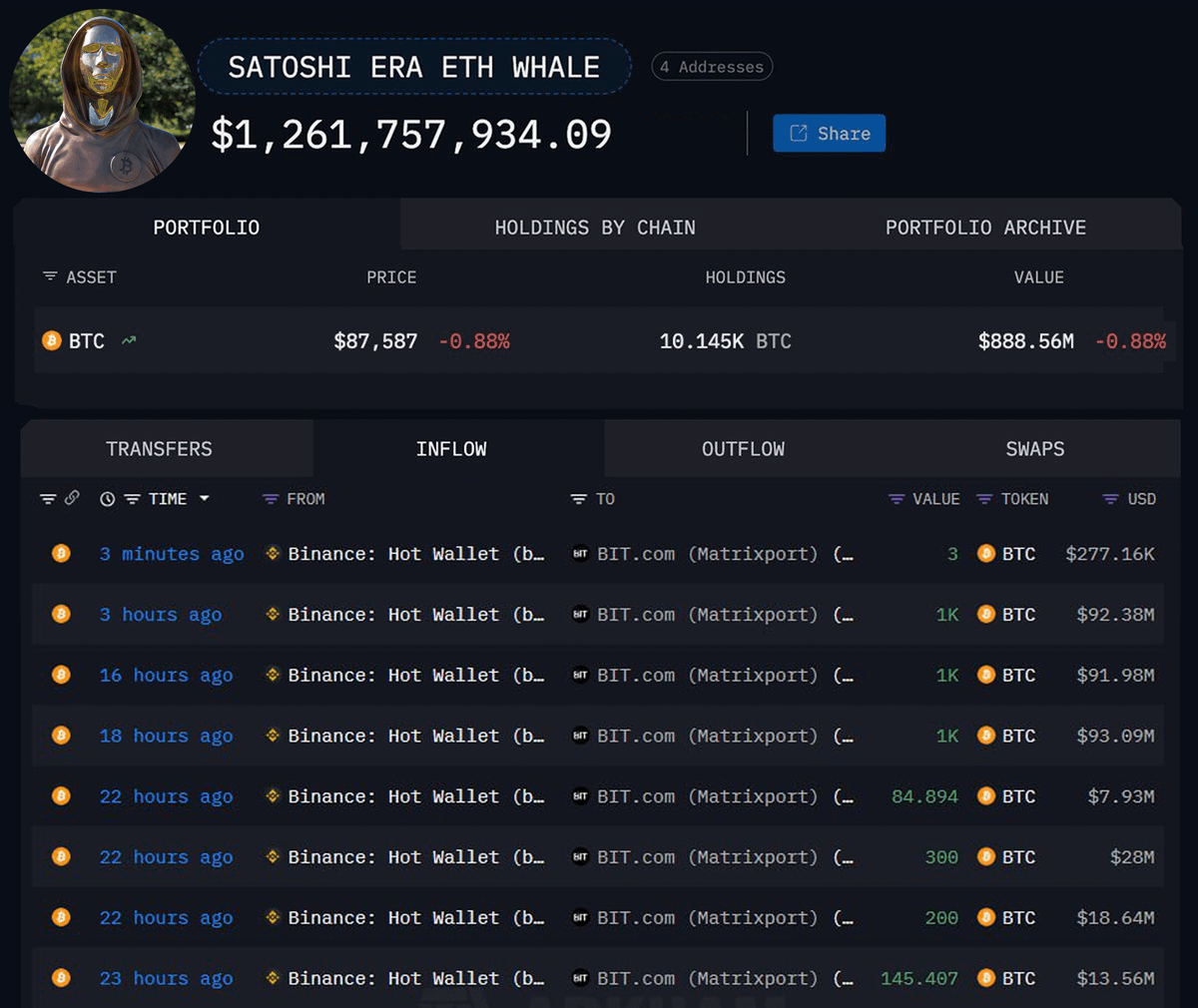The height and width of the screenshot is (1008, 1198).
Task: Click the total balance $1,261,757,934.09
Action: pos(411,135)
